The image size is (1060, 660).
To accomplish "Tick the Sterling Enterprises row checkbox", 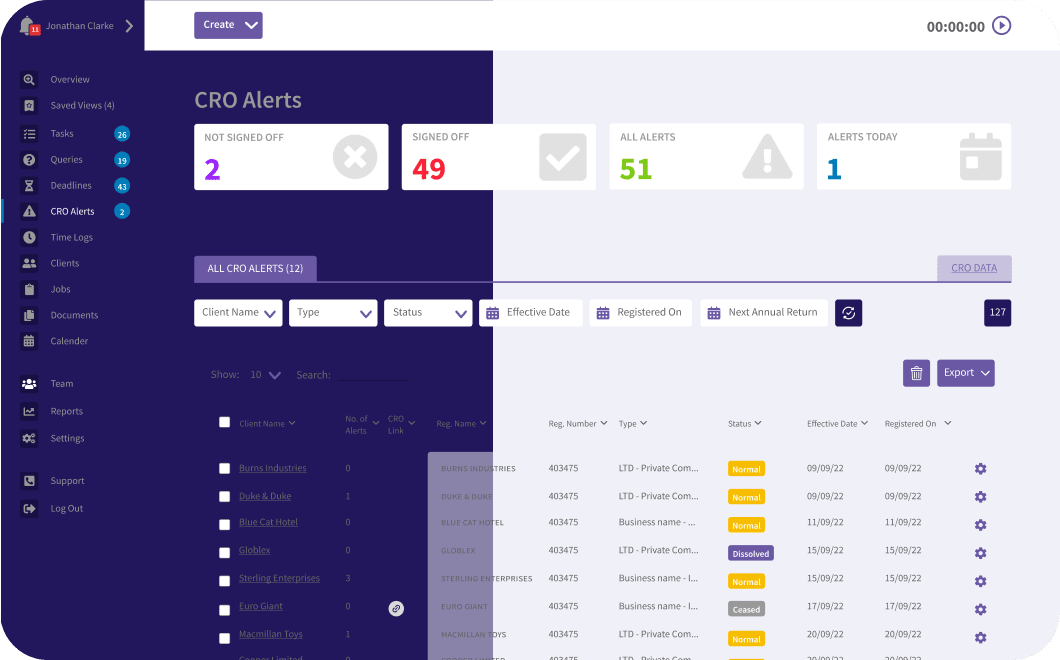I will [x=224, y=582].
